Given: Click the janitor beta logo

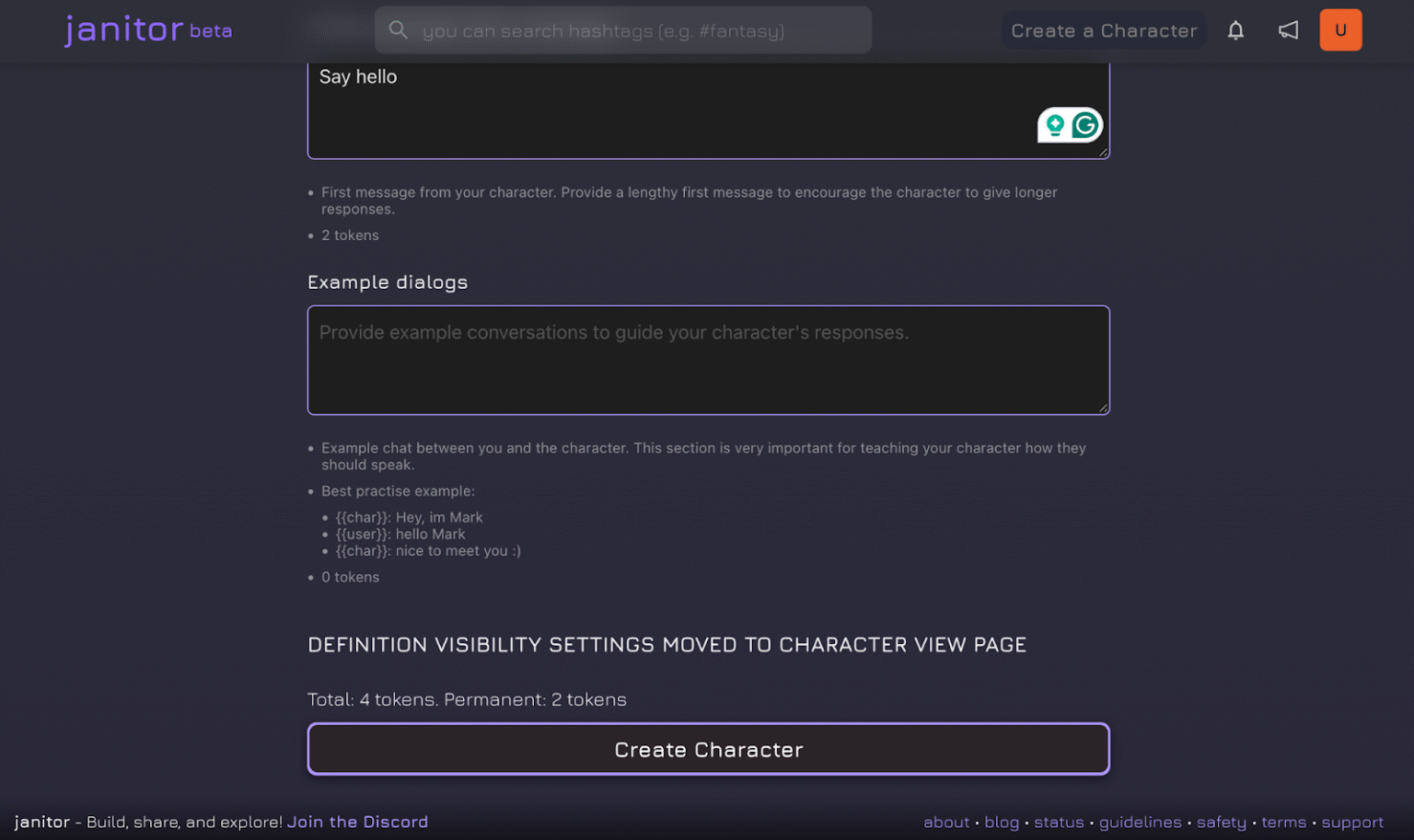Looking at the screenshot, I should coord(147,29).
